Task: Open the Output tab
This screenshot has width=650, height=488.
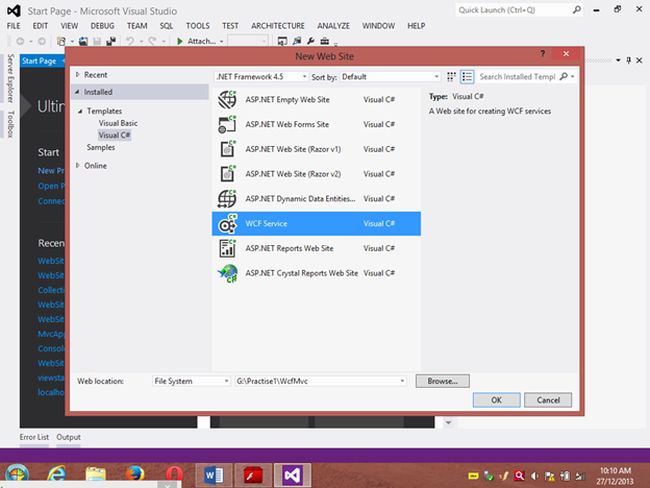Action: pyautogui.click(x=68, y=437)
